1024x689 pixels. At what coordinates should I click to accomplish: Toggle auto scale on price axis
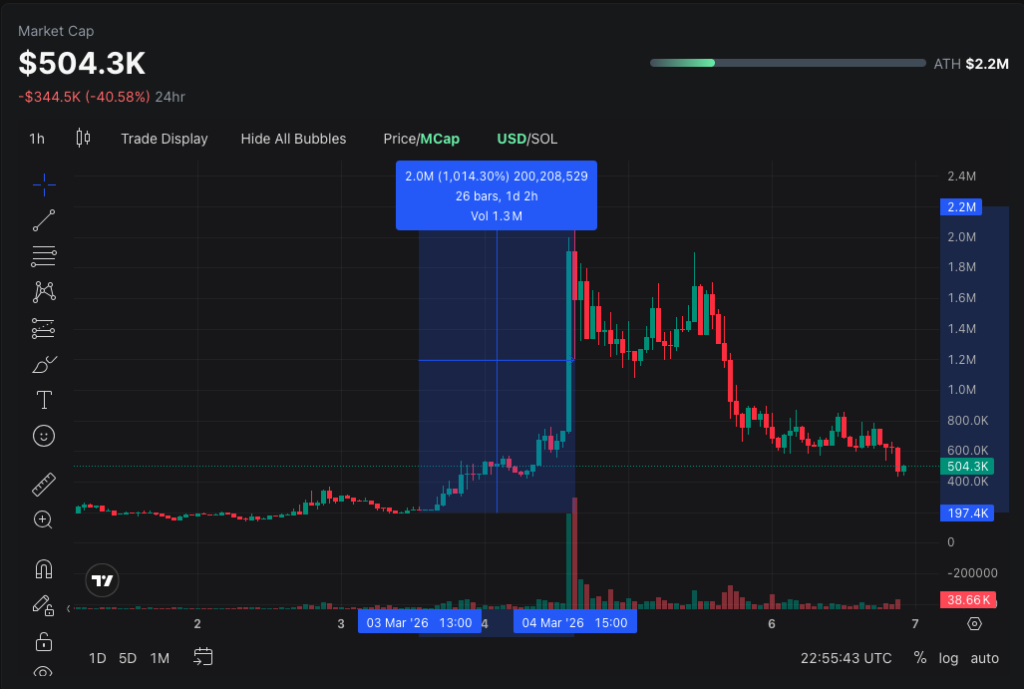[985, 658]
